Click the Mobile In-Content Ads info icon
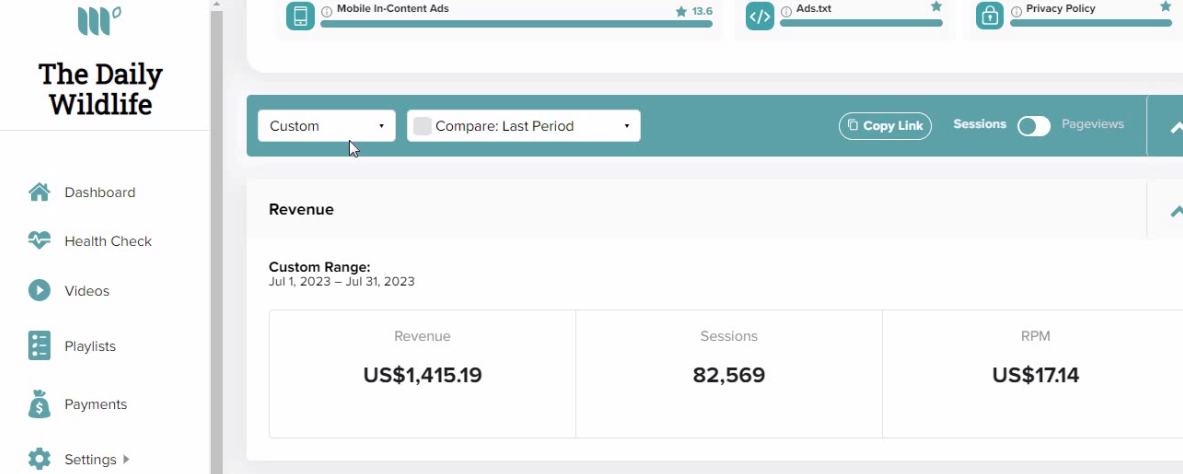The width and height of the screenshot is (1183, 474). coord(327,11)
